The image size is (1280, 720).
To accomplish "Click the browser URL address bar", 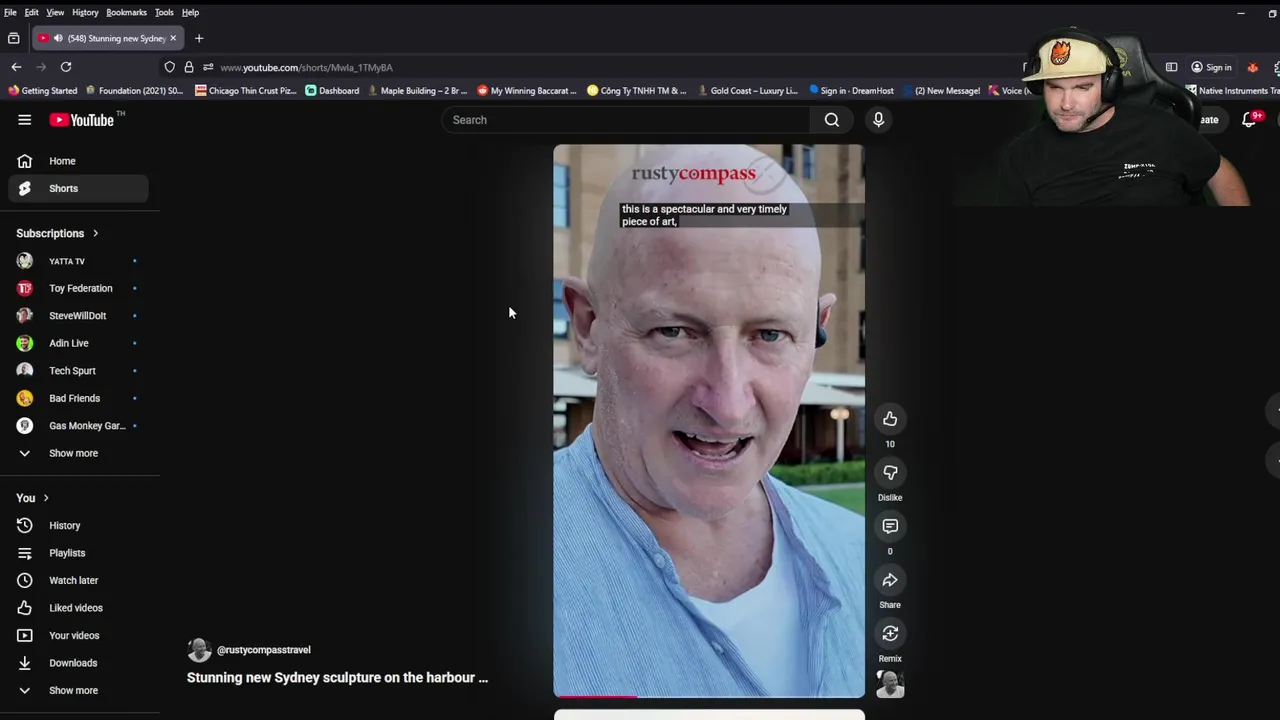I will (590, 67).
